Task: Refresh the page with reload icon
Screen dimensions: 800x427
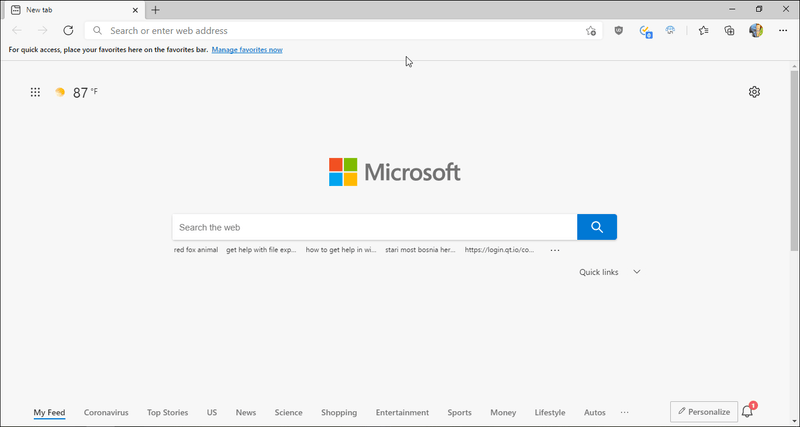Action: [x=68, y=31]
